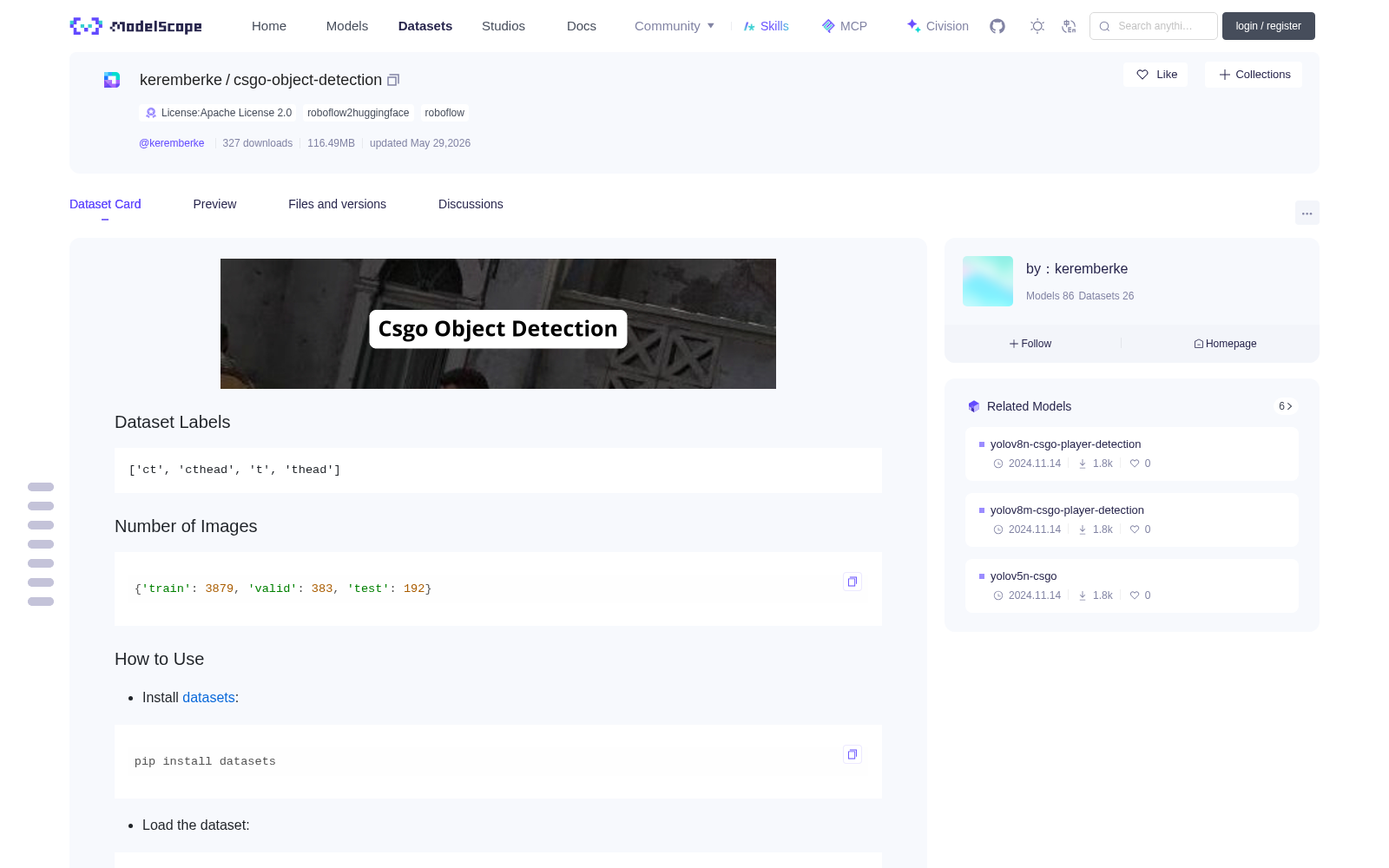Click the last side outline navigation bar

[41, 602]
